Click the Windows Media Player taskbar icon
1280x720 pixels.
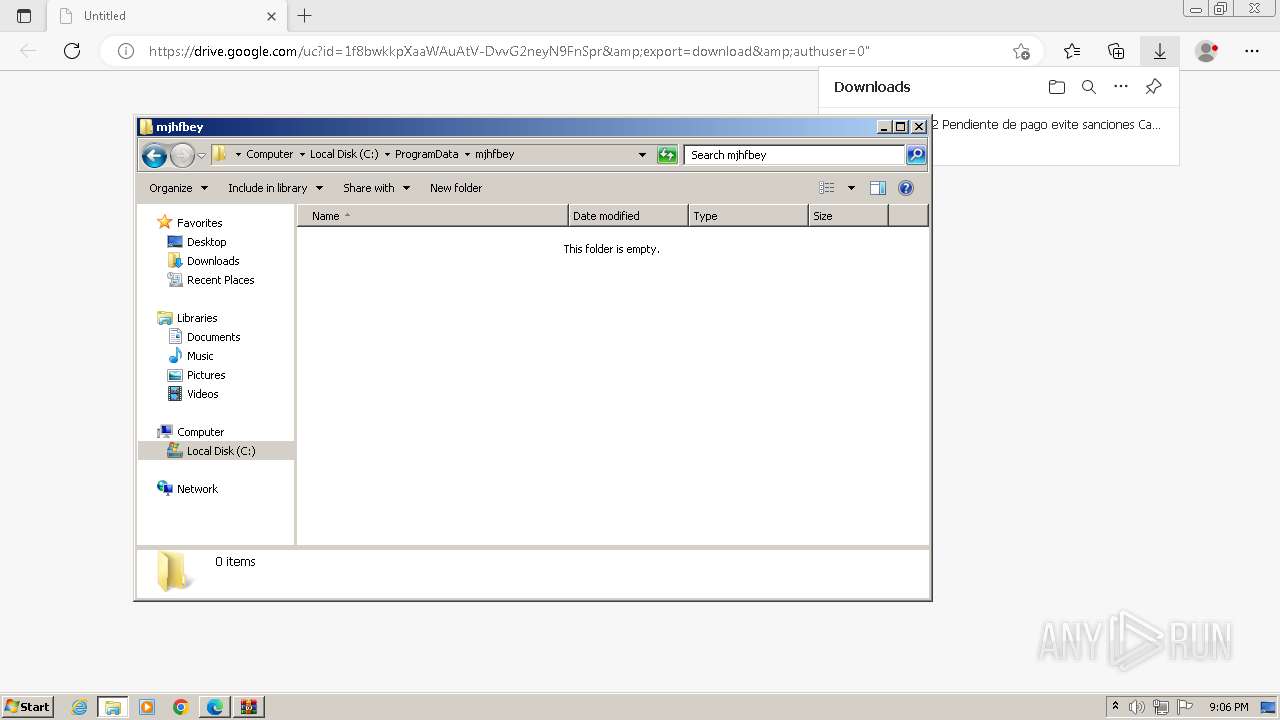147,707
